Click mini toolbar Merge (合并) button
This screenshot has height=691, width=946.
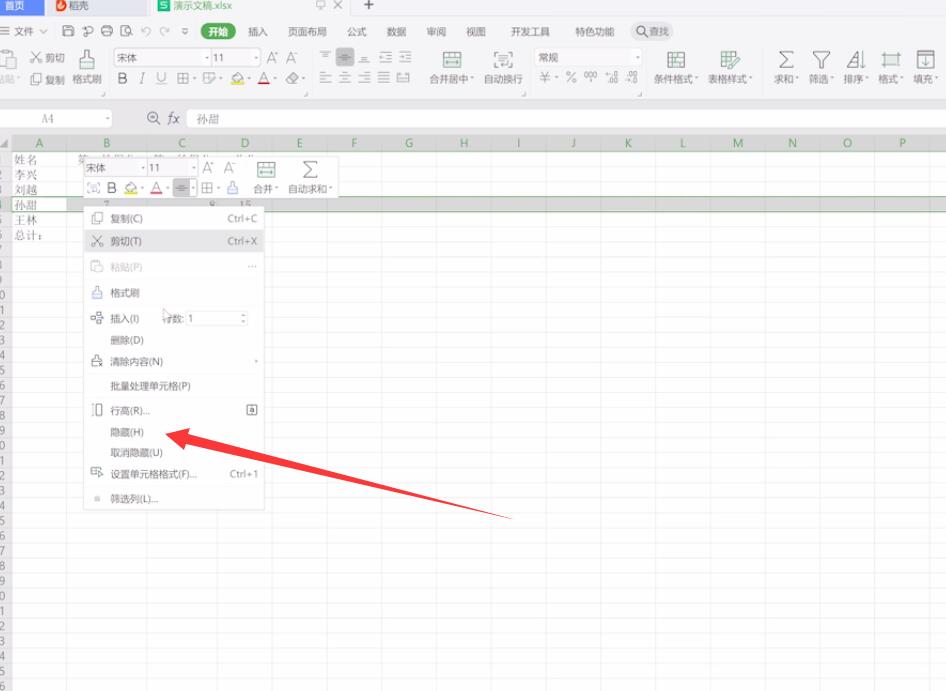coord(266,178)
